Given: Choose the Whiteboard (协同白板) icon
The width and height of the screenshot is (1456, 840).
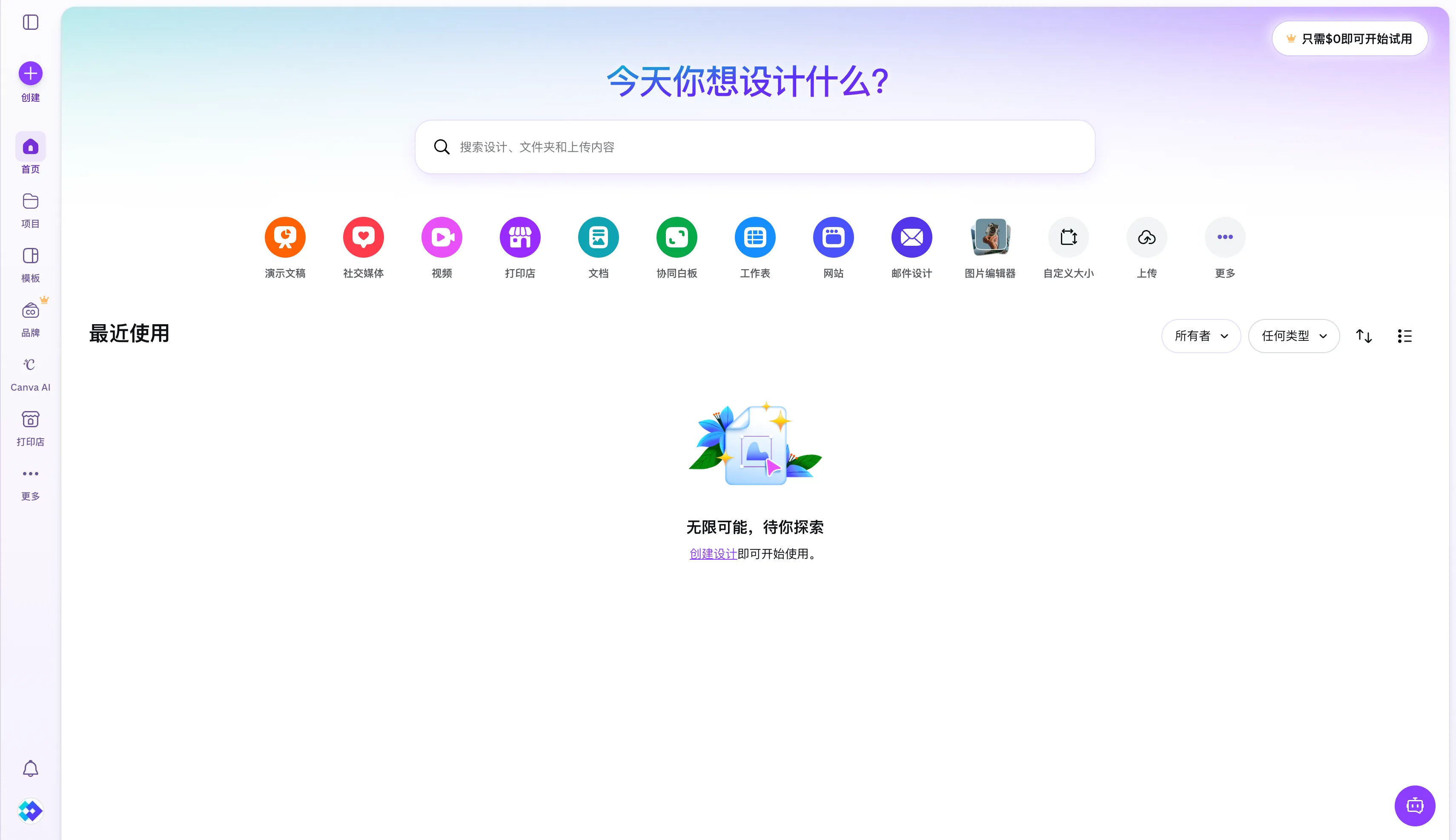Looking at the screenshot, I should [x=676, y=237].
